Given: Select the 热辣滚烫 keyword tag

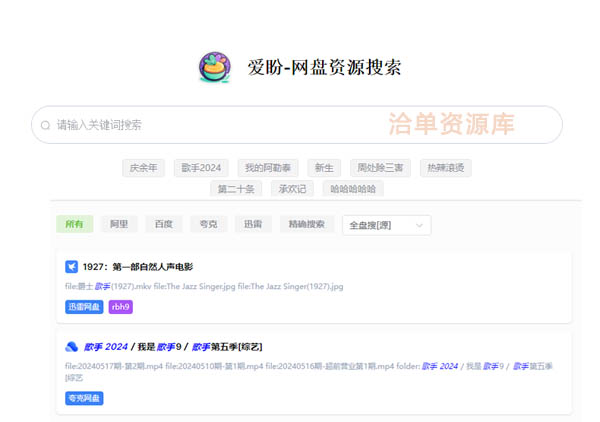Looking at the screenshot, I should [x=446, y=168].
